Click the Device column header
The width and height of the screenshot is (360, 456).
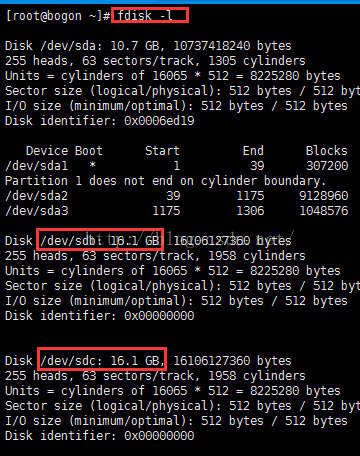tap(47, 151)
